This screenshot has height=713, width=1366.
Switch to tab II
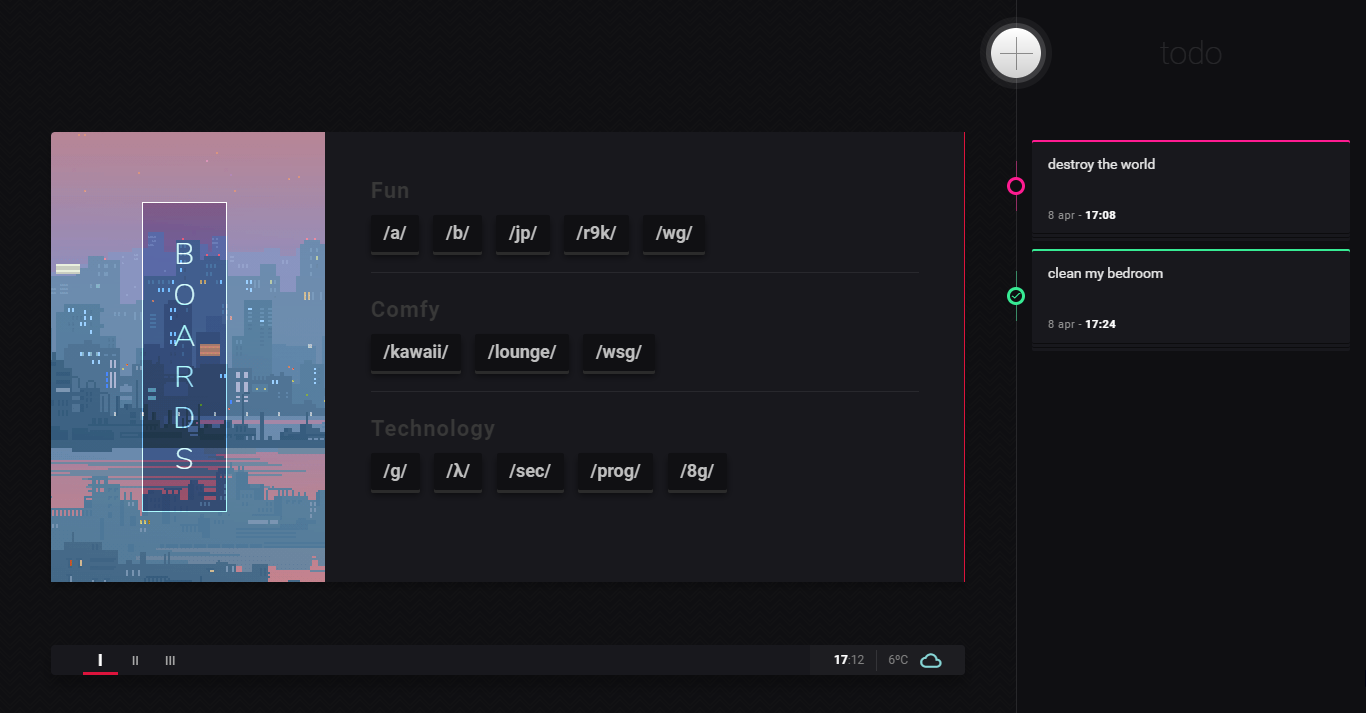135,660
